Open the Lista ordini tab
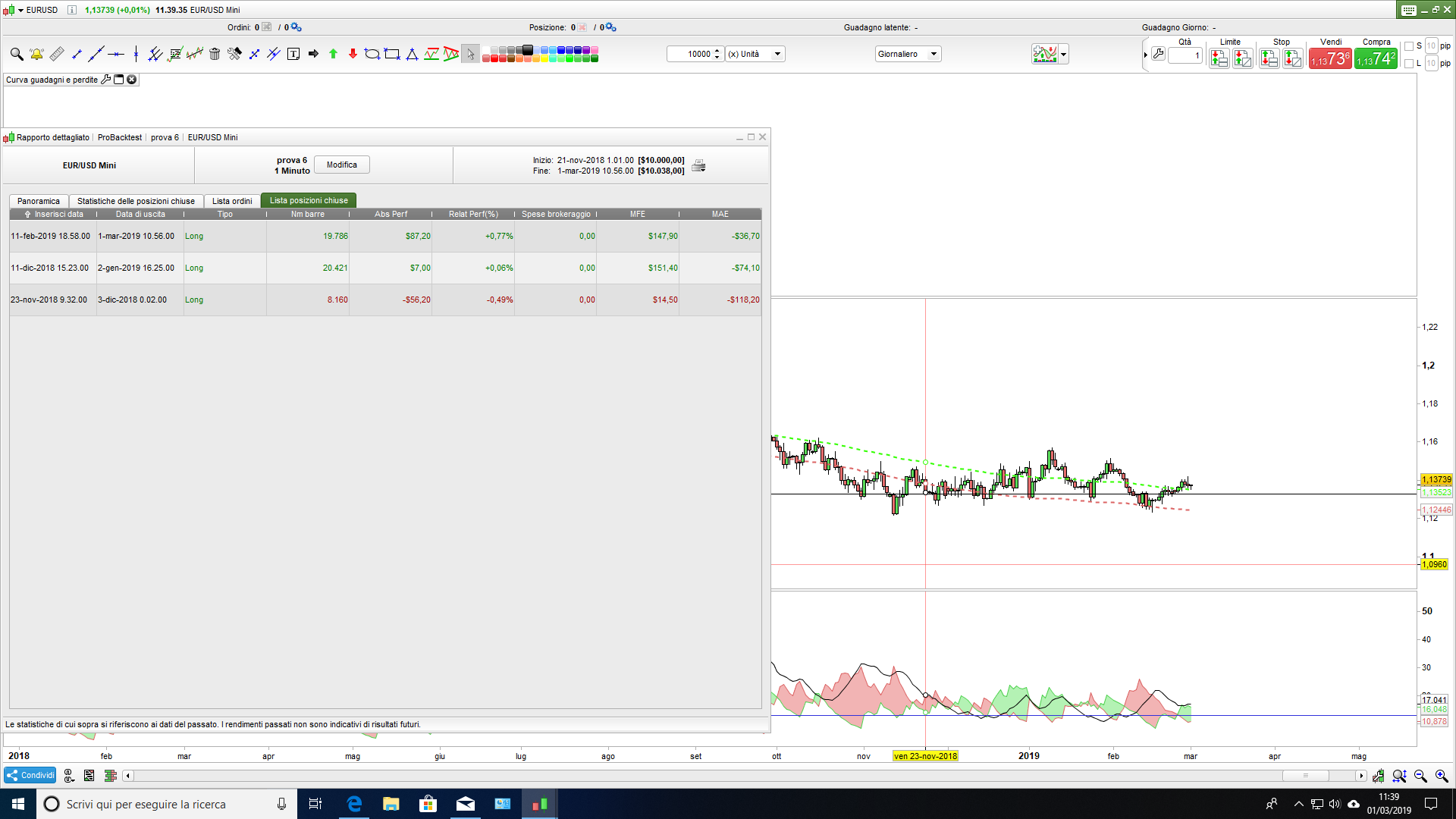Viewport: 1456px width, 819px height. coord(232,201)
